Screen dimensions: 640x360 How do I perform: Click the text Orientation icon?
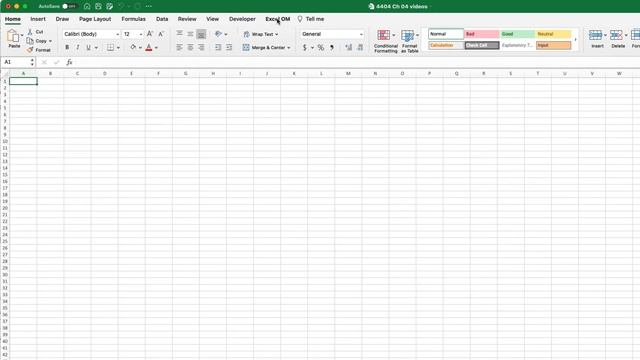point(218,34)
